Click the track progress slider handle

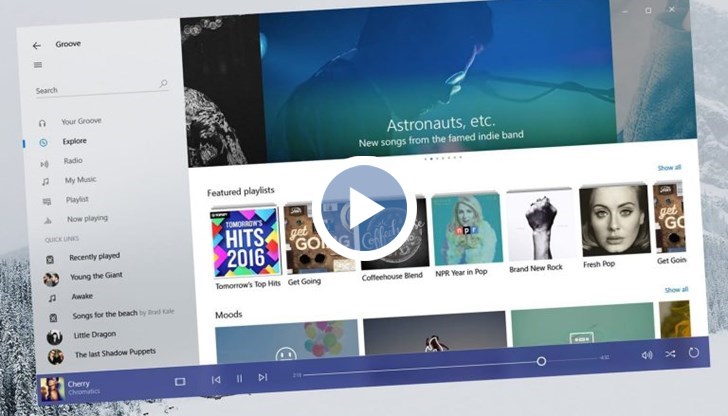tap(541, 361)
